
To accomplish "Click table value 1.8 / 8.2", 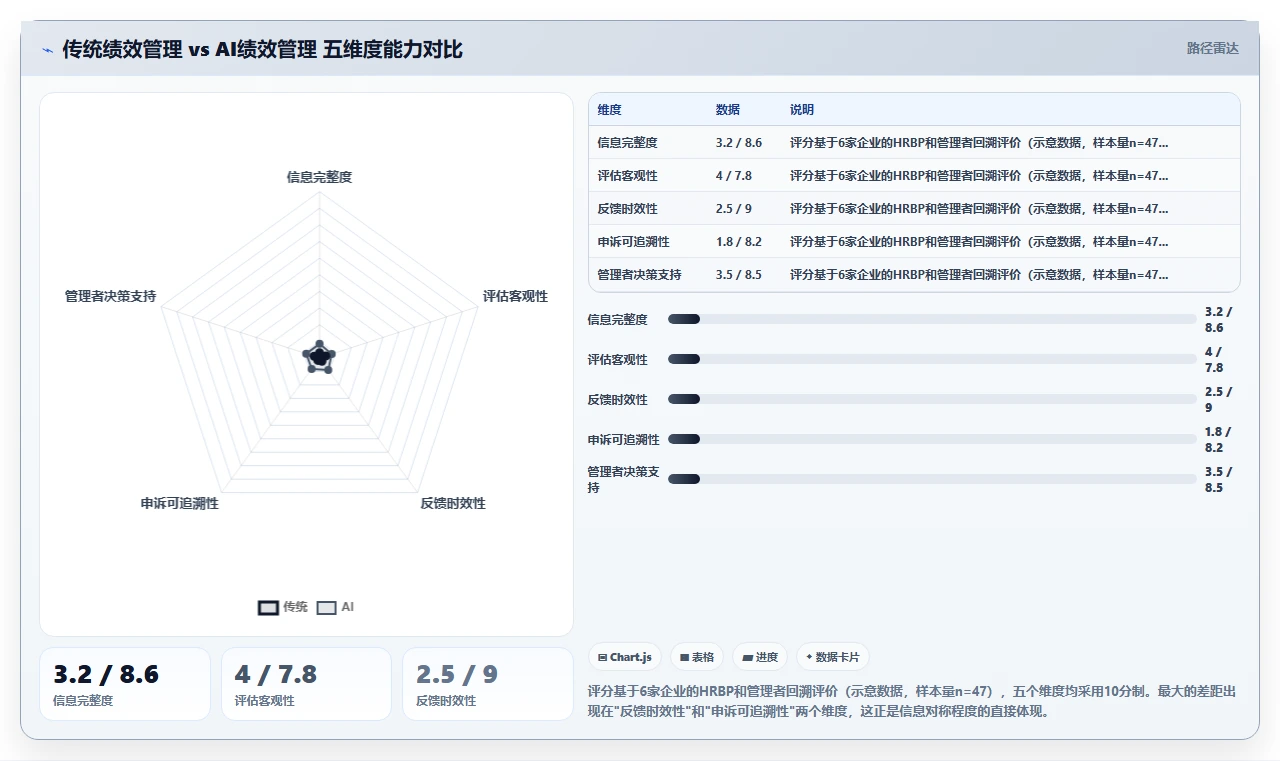I will click(739, 242).
